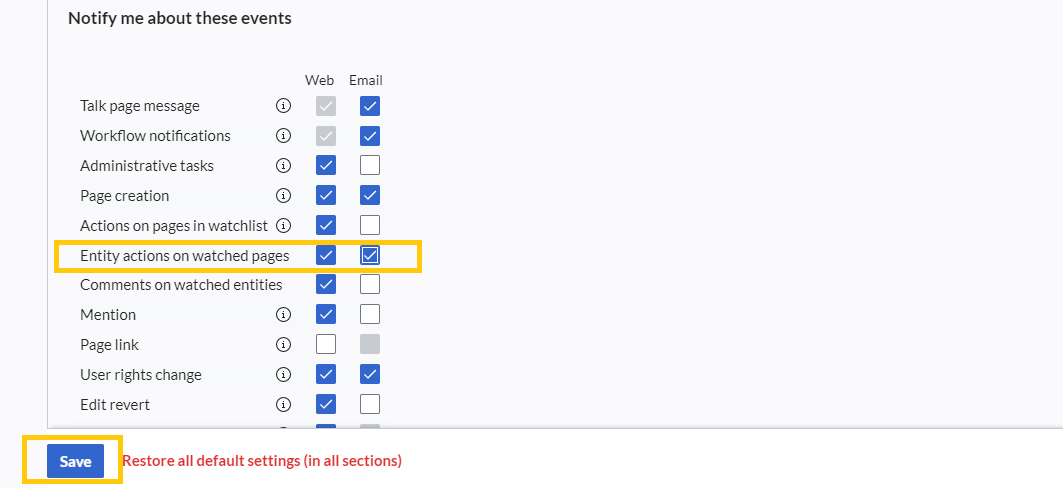Click the Save button

click(x=75, y=461)
